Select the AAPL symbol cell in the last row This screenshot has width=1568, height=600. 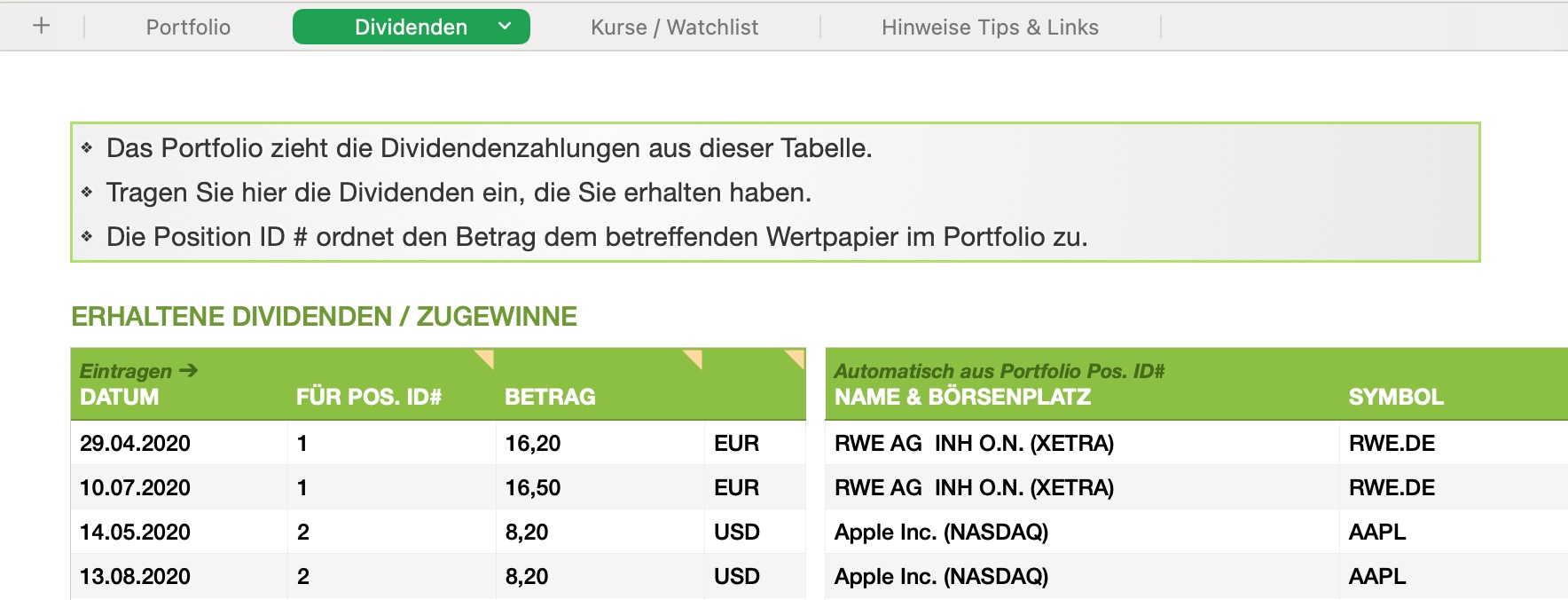pos(1376,576)
